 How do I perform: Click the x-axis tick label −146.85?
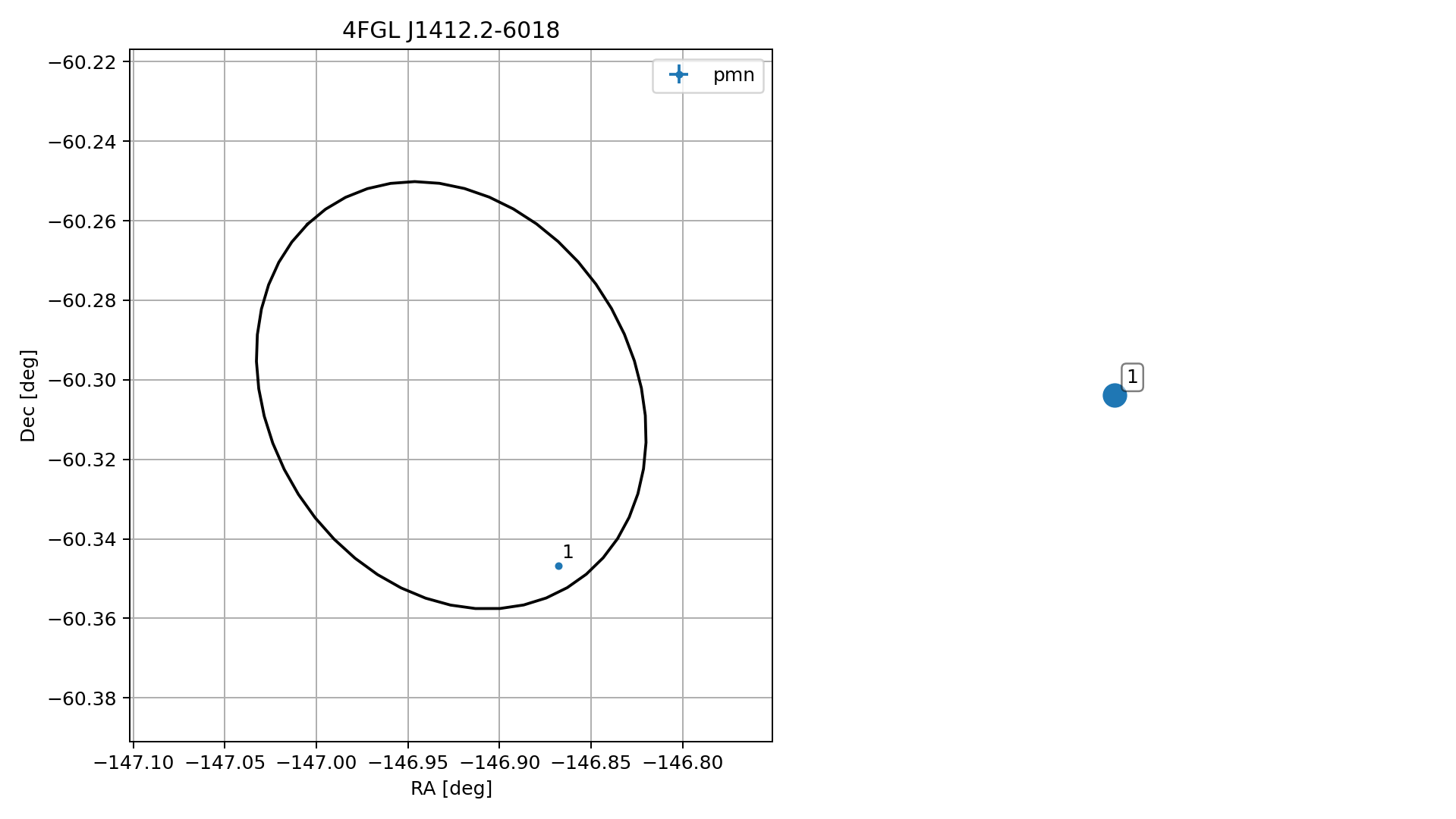pyautogui.click(x=591, y=763)
